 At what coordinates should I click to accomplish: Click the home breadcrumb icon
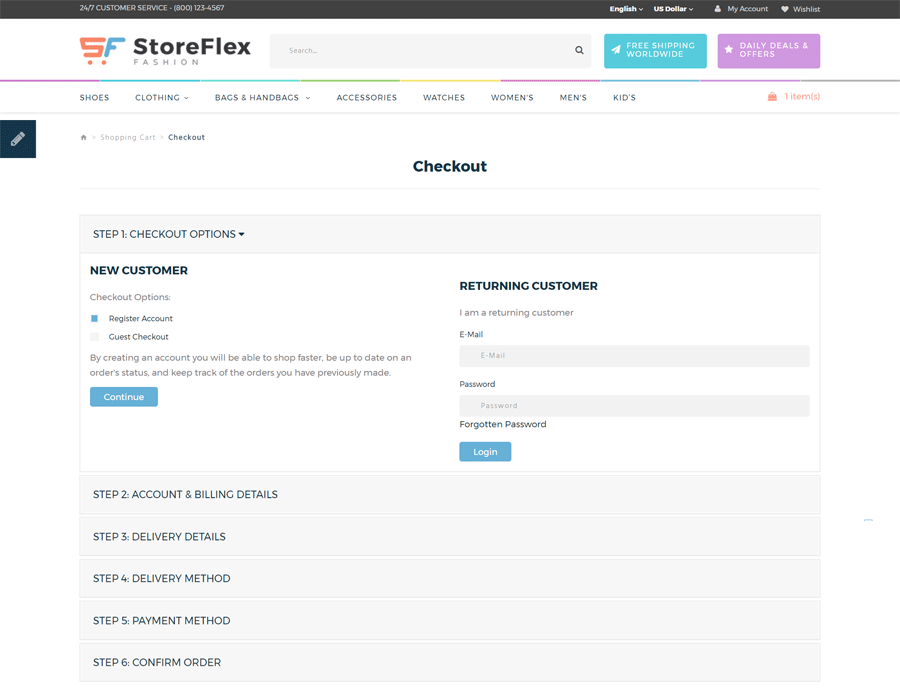(x=84, y=137)
